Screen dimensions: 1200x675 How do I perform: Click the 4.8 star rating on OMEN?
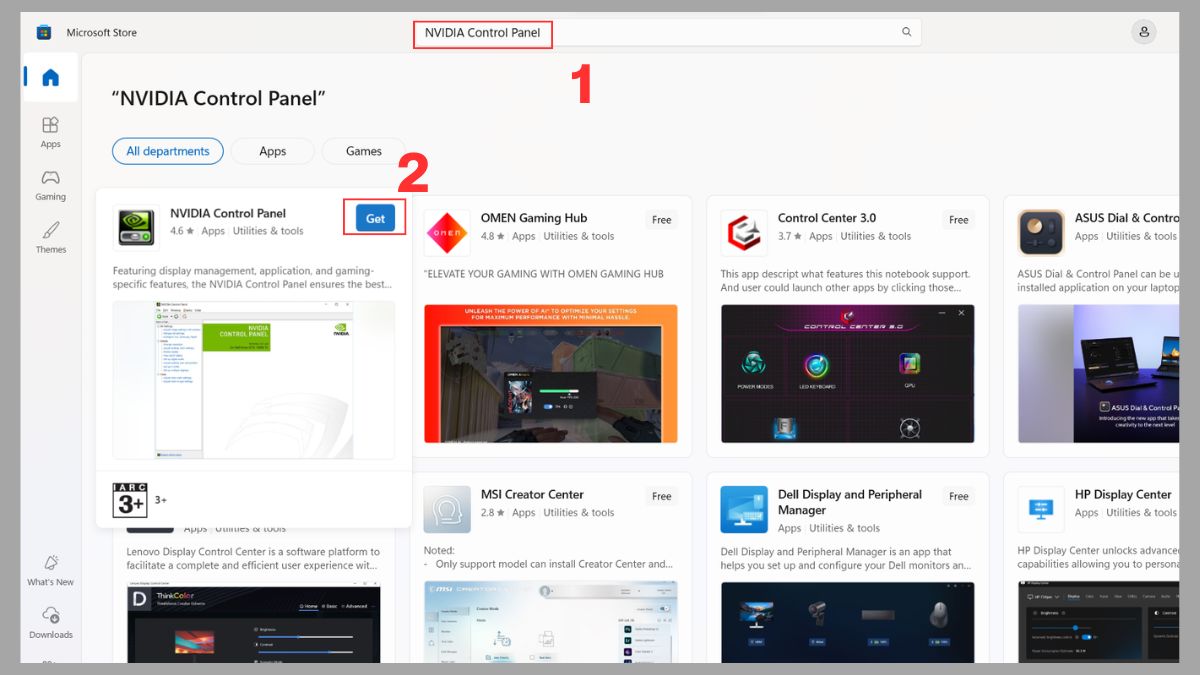pos(492,237)
